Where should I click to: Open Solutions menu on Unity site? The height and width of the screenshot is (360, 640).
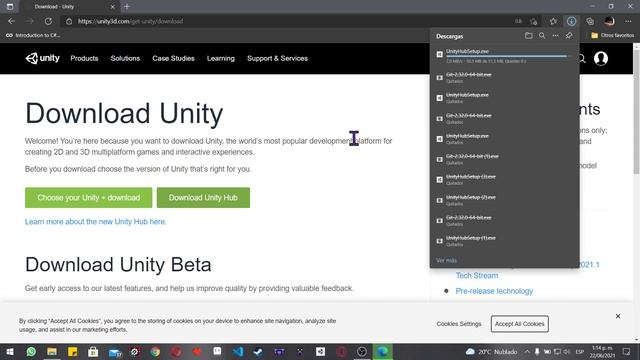(125, 58)
